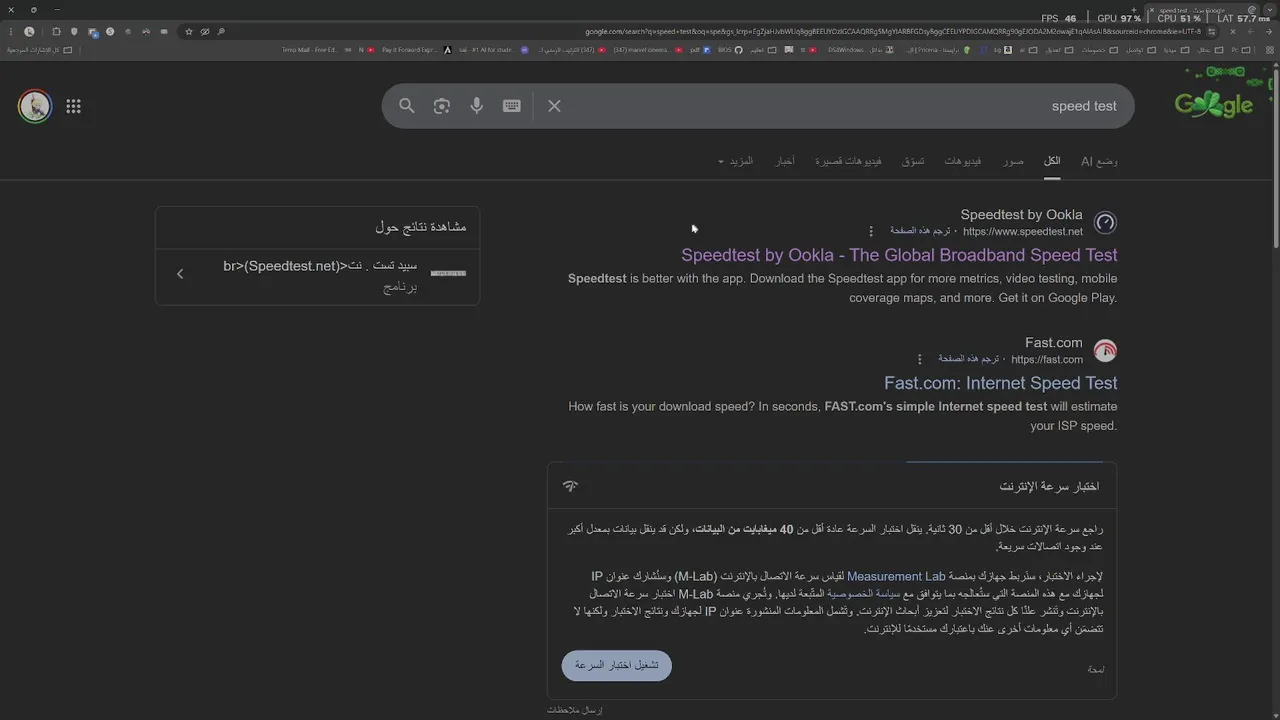The height and width of the screenshot is (720, 1280).
Task: Click the shield extension icon in toolbar
Action: click(74, 32)
